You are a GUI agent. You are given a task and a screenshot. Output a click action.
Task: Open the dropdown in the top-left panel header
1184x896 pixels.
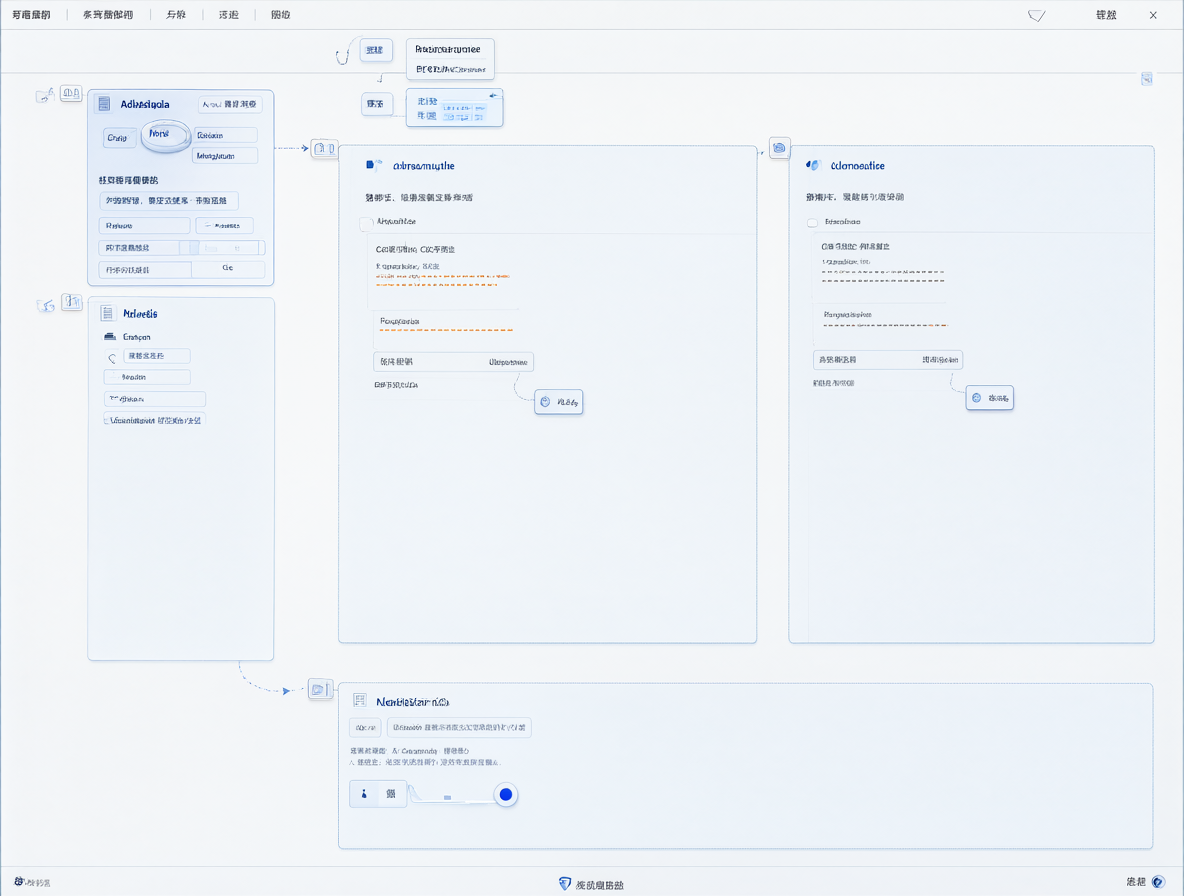click(230, 104)
